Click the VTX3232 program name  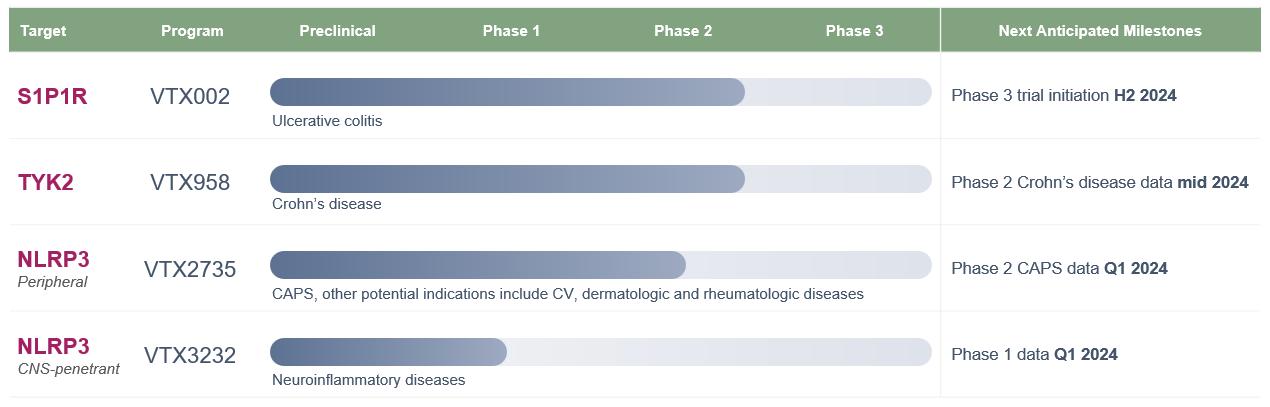click(x=190, y=355)
